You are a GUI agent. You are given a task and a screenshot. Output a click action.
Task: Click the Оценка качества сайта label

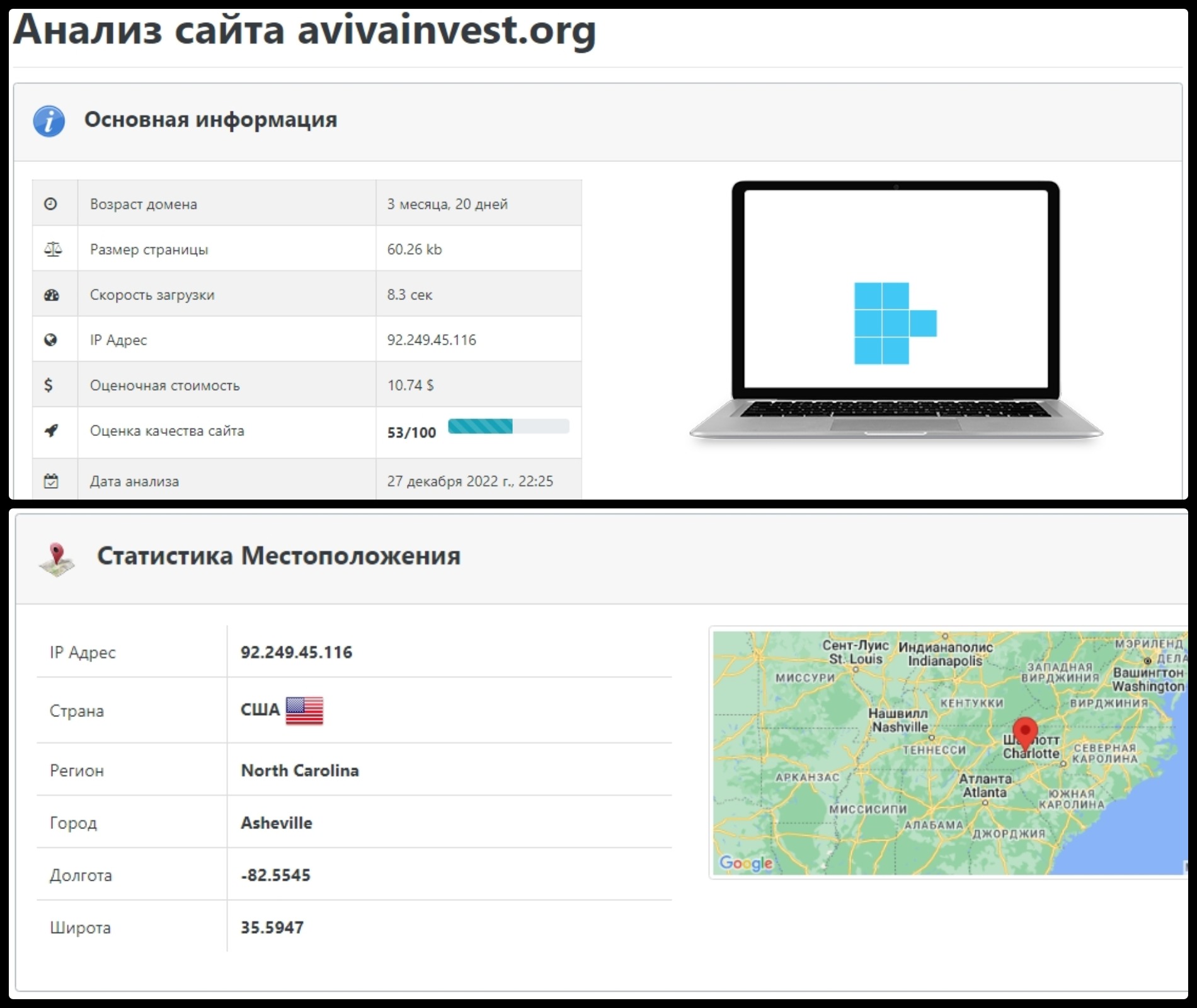tap(167, 431)
